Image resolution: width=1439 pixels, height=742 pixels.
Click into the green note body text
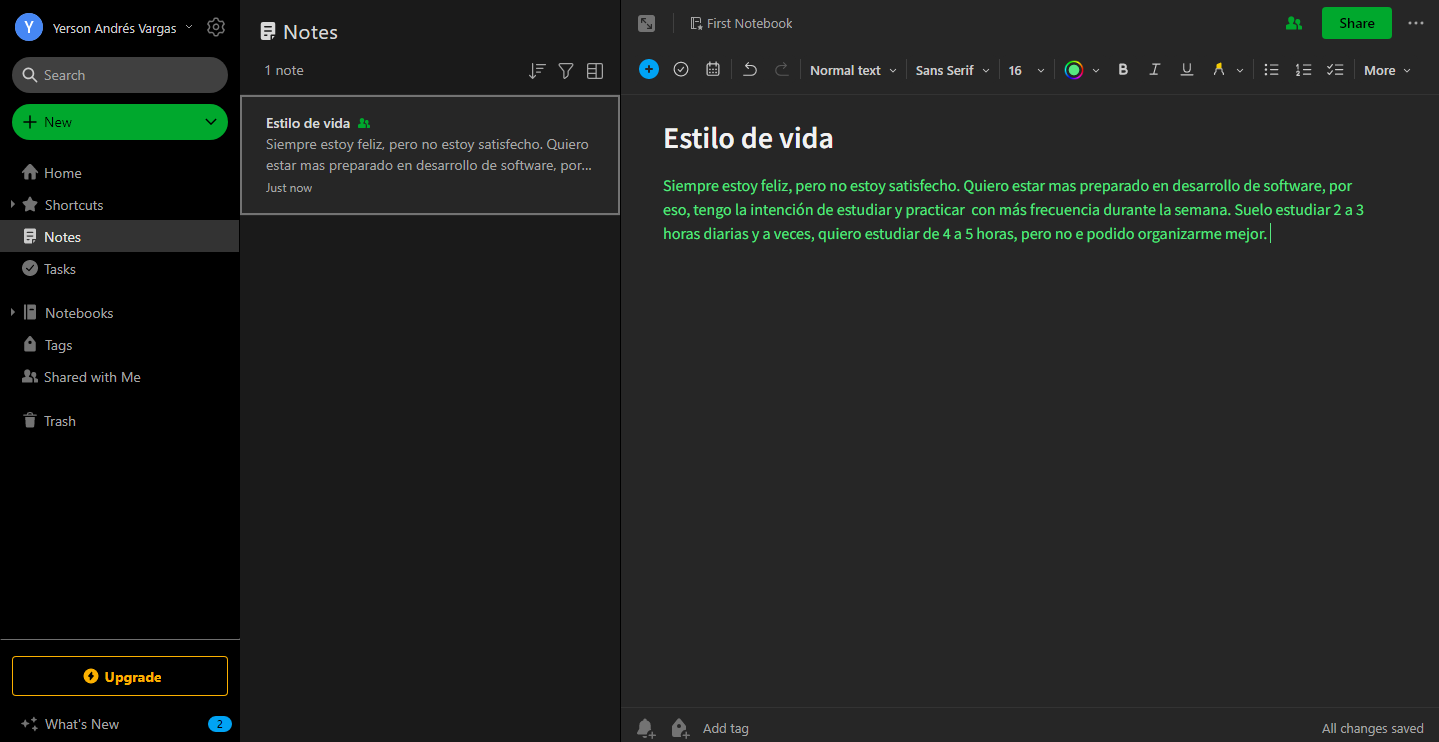coord(1013,210)
